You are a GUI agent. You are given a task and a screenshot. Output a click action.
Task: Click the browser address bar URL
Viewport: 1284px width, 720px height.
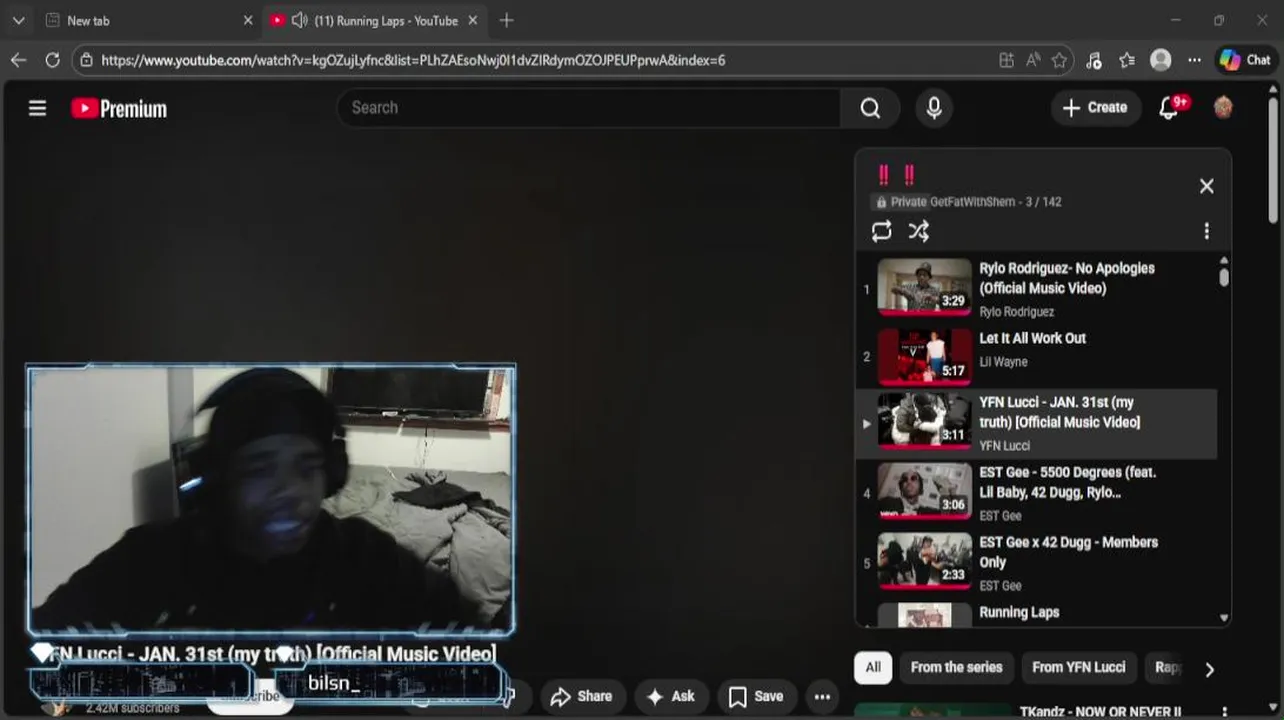click(413, 60)
